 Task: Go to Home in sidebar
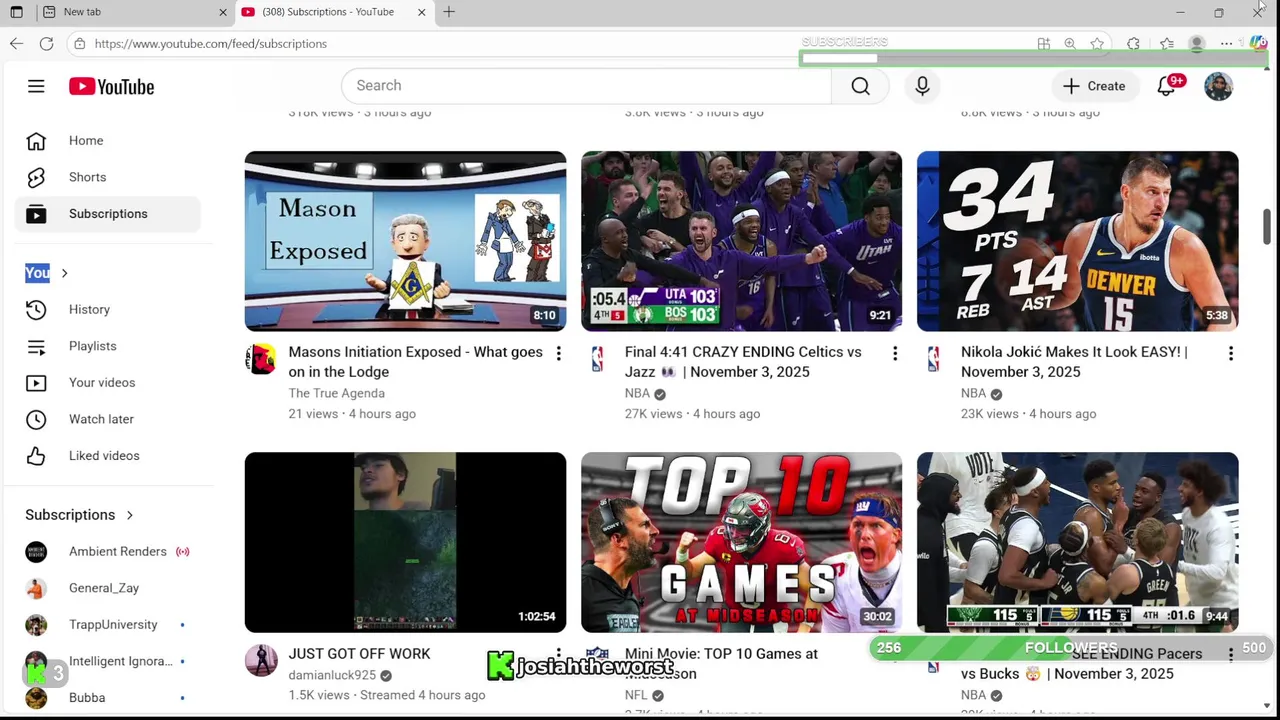[x=108, y=141]
